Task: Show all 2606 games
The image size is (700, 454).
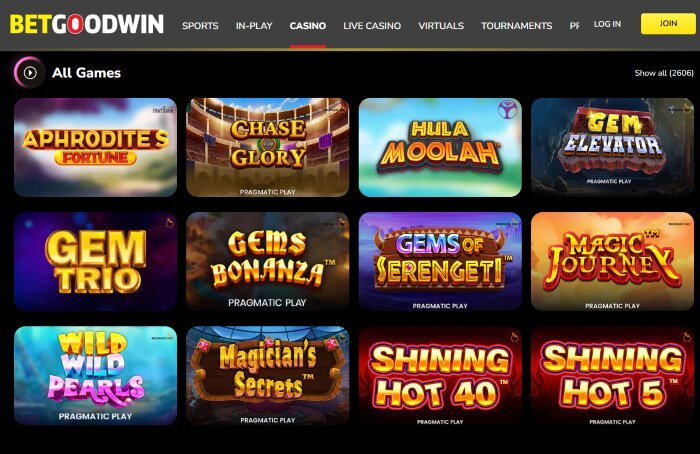Action: 664,73
